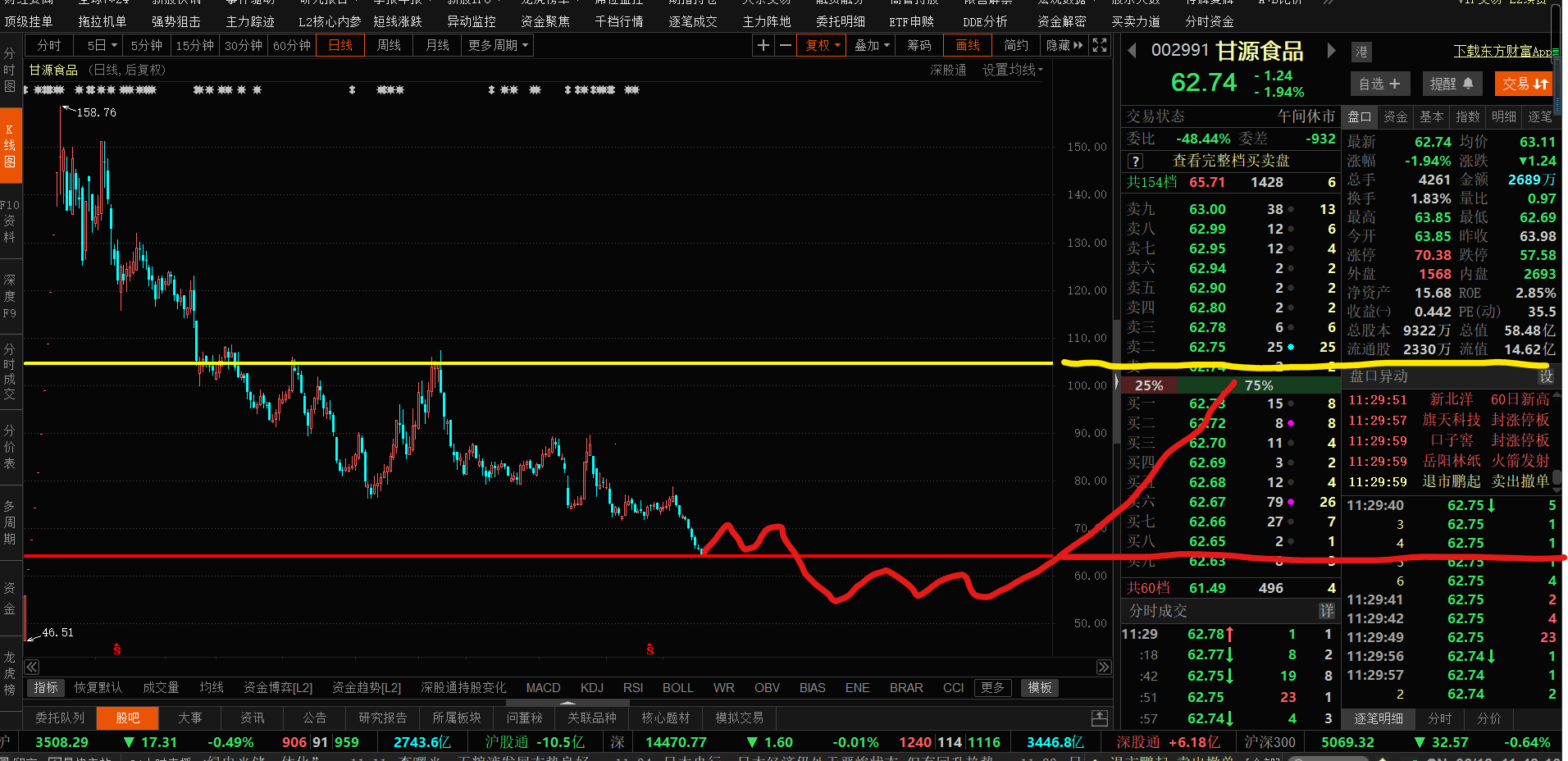Click the red/green 25% / 75% buy-sell ratio bar
Image resolution: width=1568 pixels, height=761 pixels.
pos(1230,385)
